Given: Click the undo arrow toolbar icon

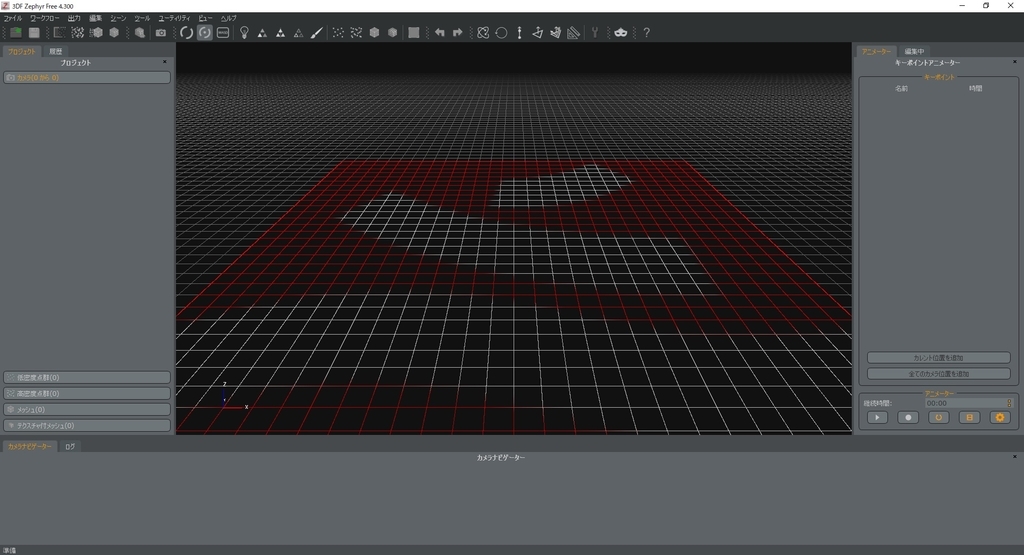Looking at the screenshot, I should point(440,33).
